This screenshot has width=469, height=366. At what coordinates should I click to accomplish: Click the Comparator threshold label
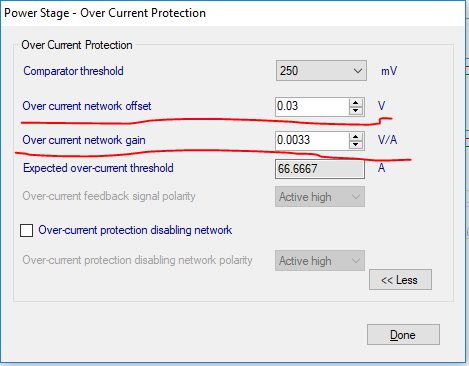73,71
